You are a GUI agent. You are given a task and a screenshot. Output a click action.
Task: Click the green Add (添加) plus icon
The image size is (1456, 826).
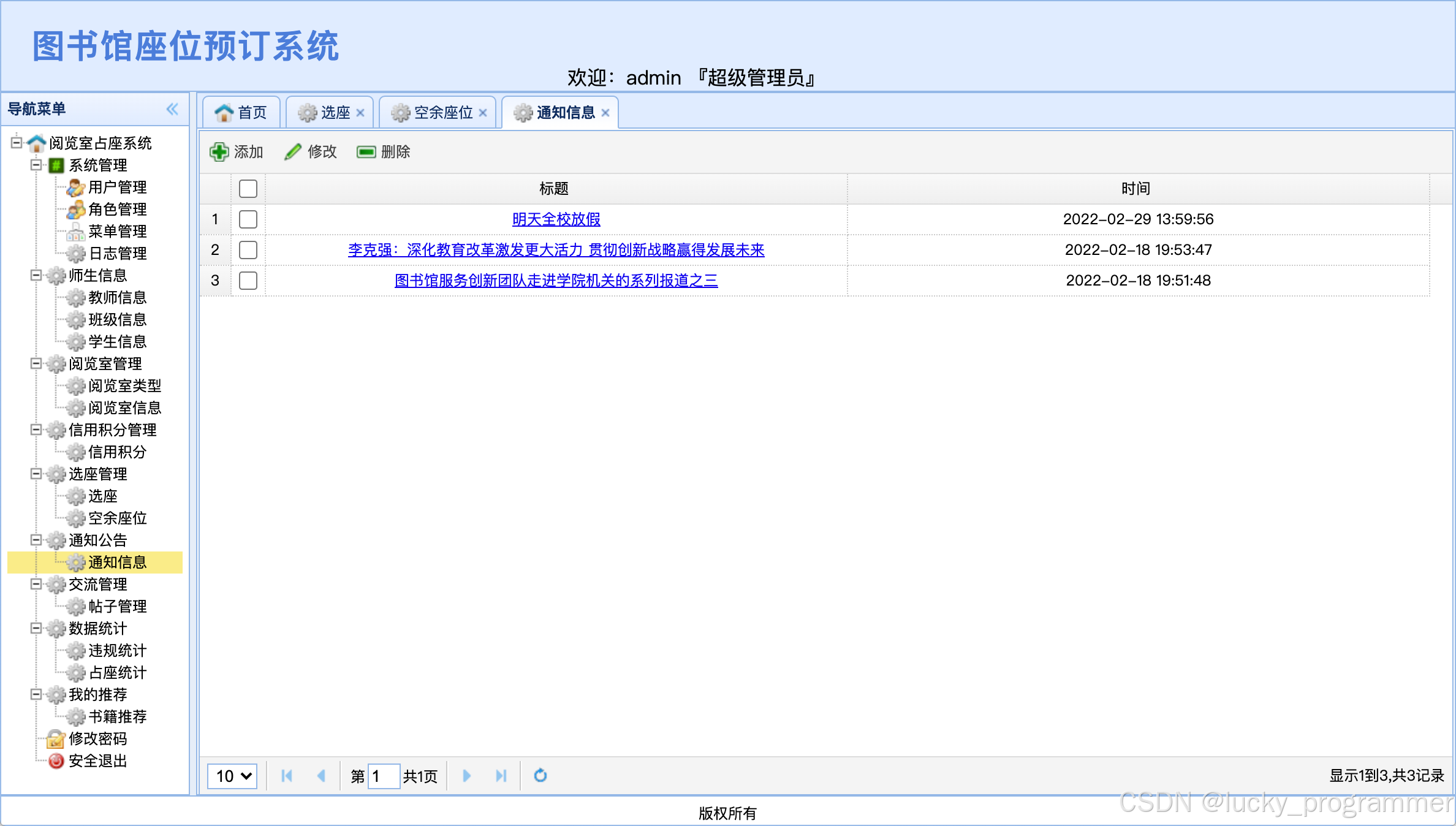tap(219, 152)
